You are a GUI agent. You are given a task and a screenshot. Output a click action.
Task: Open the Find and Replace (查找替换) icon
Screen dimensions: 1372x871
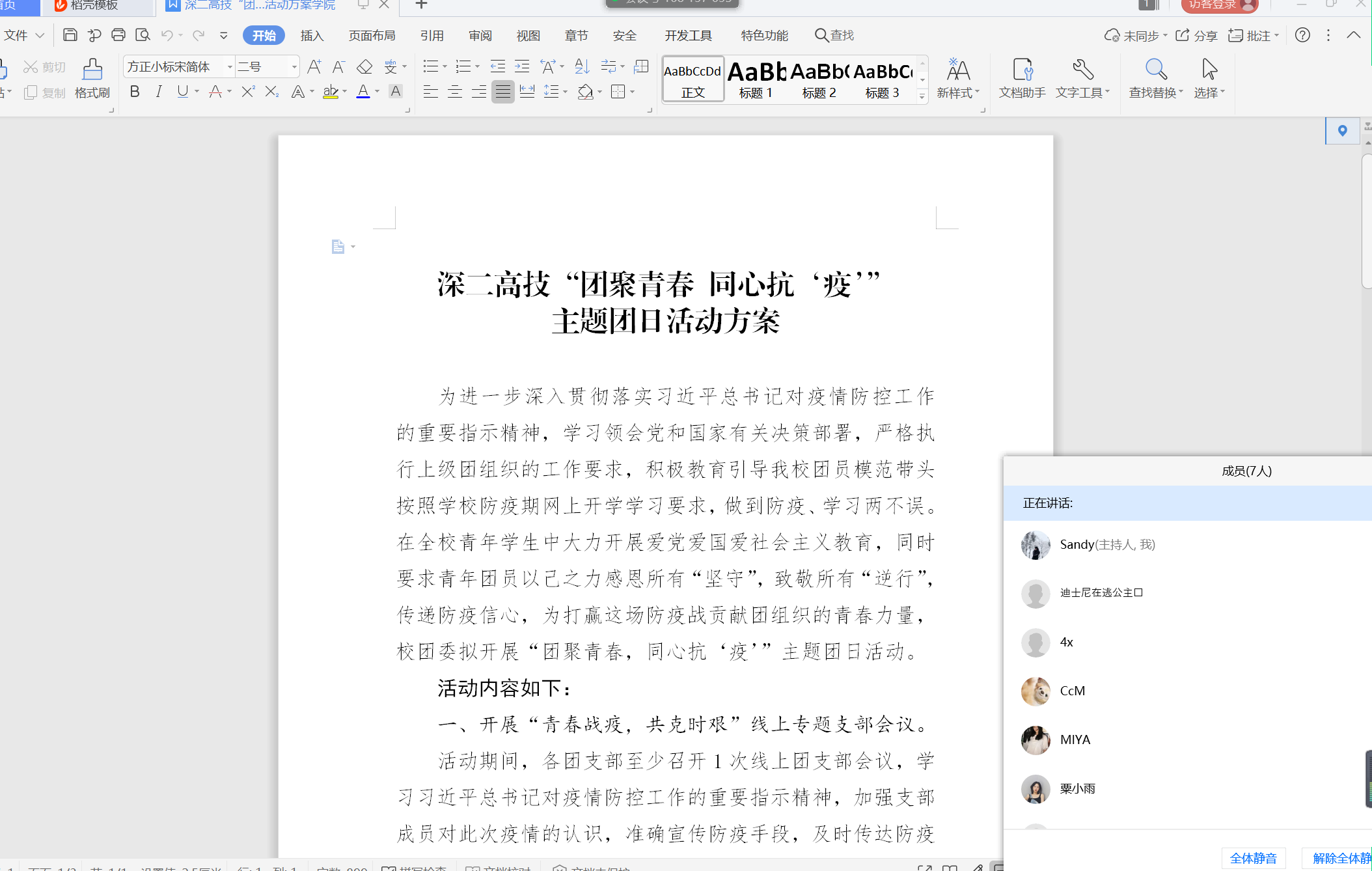pos(1156,78)
